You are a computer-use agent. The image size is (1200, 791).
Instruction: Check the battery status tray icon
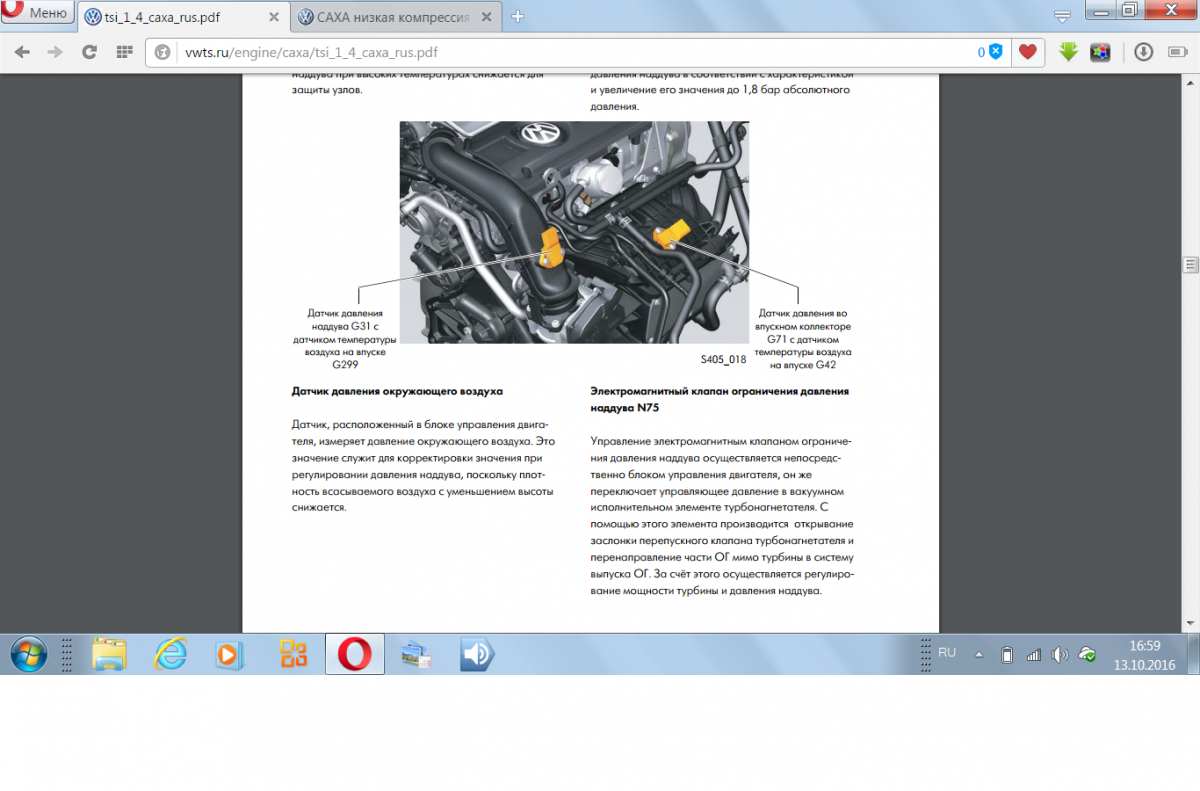(1007, 655)
